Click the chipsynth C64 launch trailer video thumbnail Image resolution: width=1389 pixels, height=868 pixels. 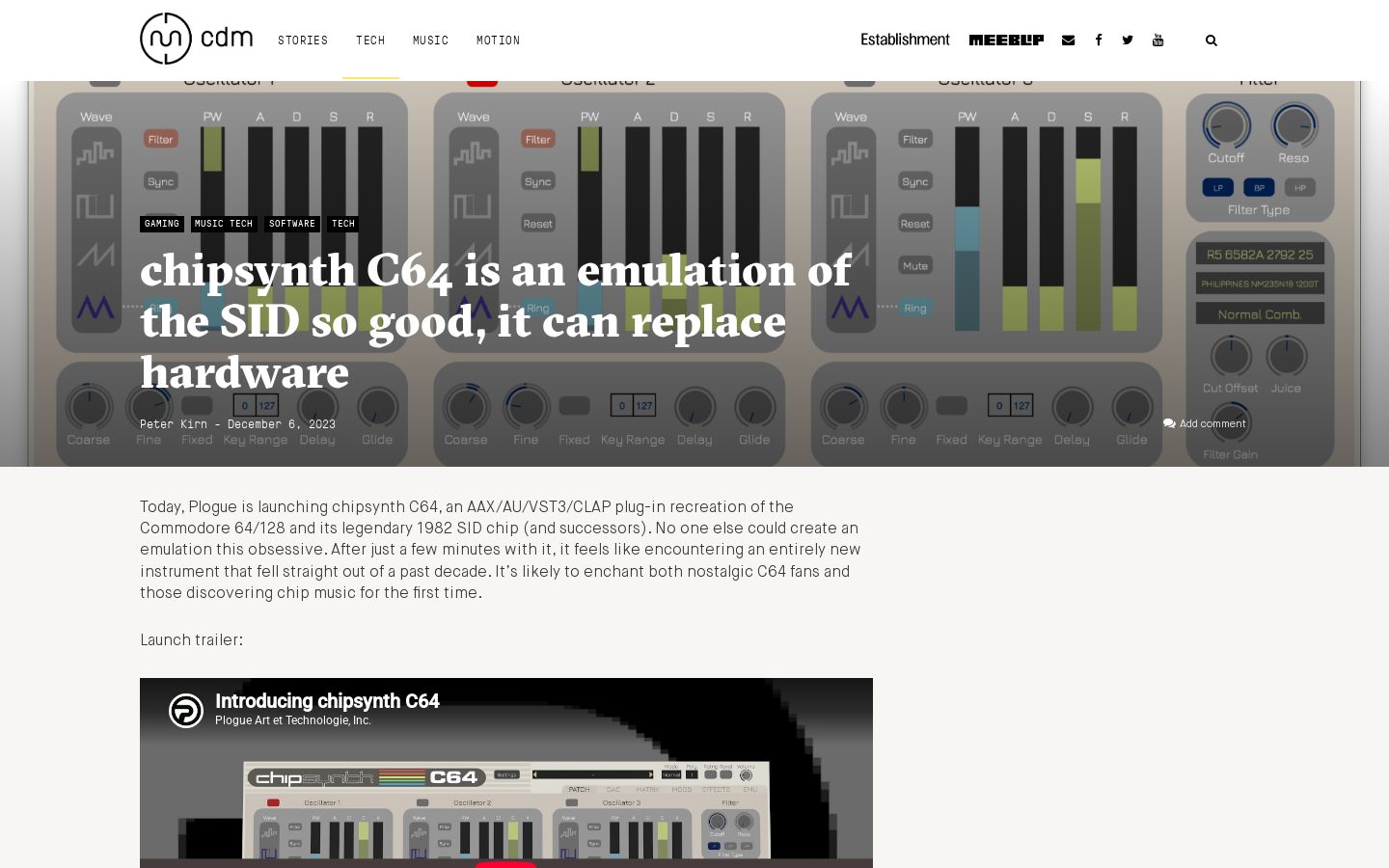pyautogui.click(x=506, y=773)
